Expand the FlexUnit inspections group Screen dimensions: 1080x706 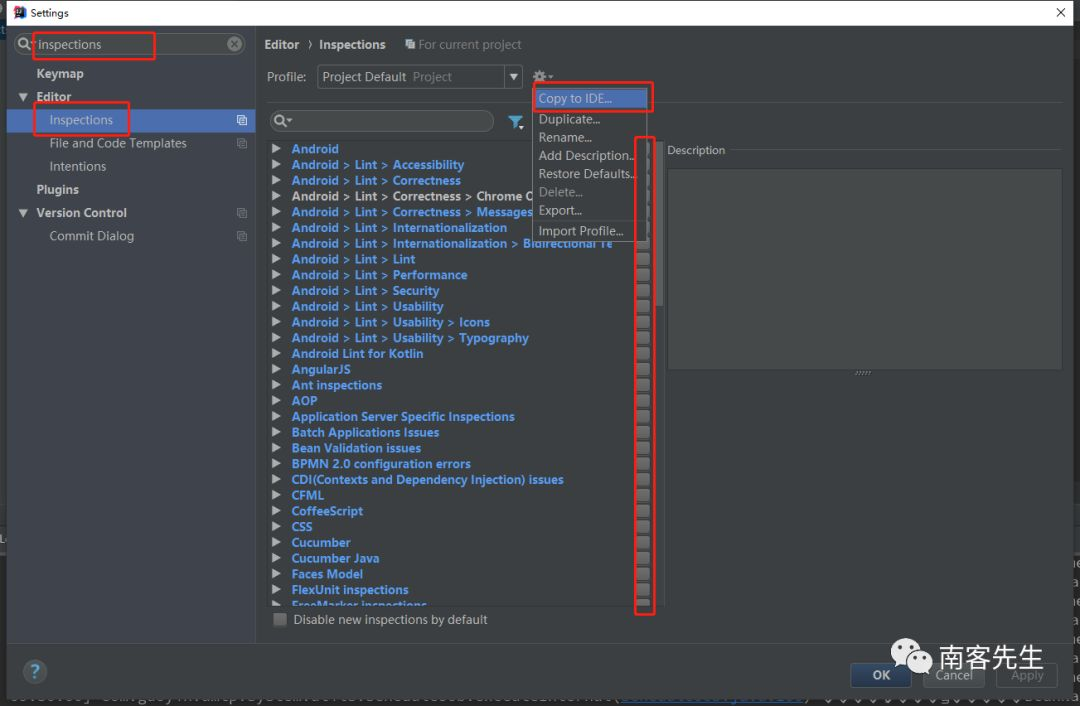tap(276, 590)
